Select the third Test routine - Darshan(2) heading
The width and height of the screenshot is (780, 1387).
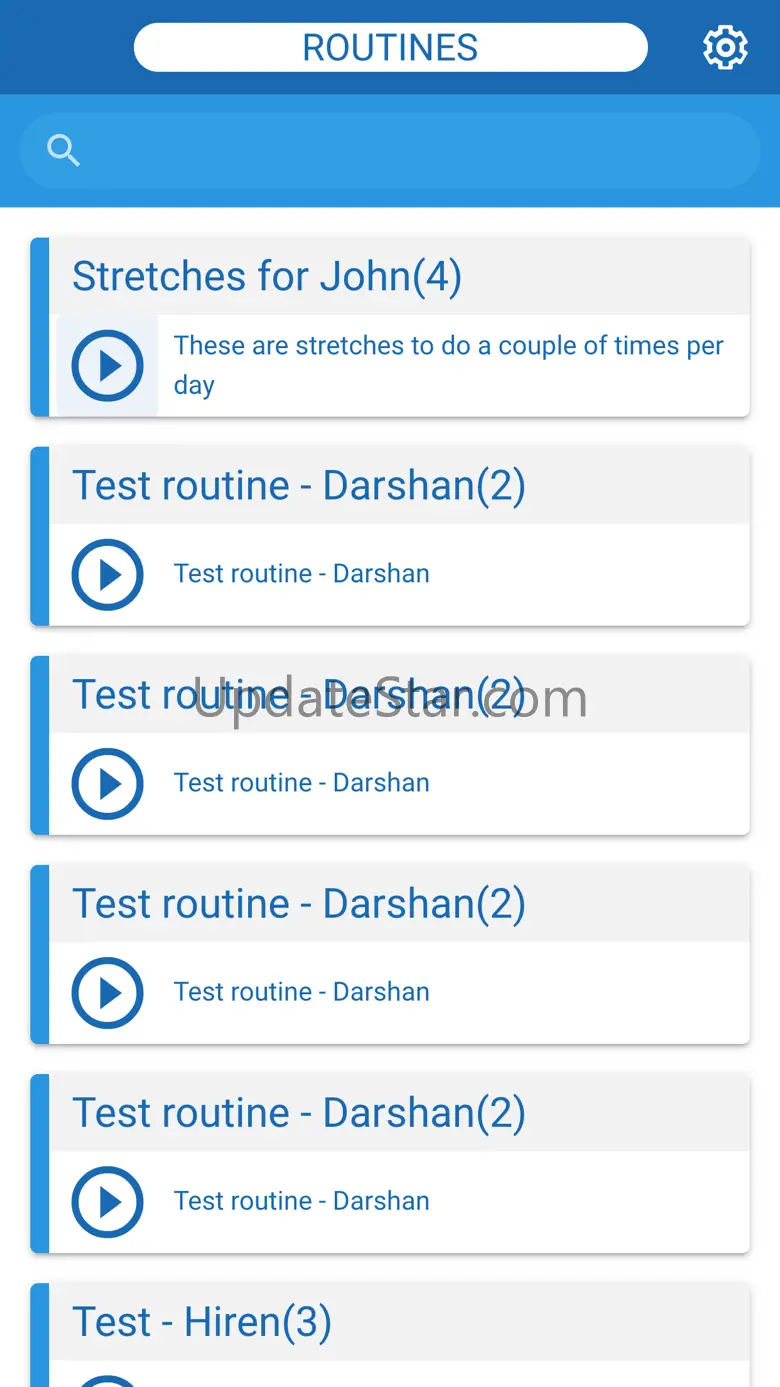coord(299,904)
